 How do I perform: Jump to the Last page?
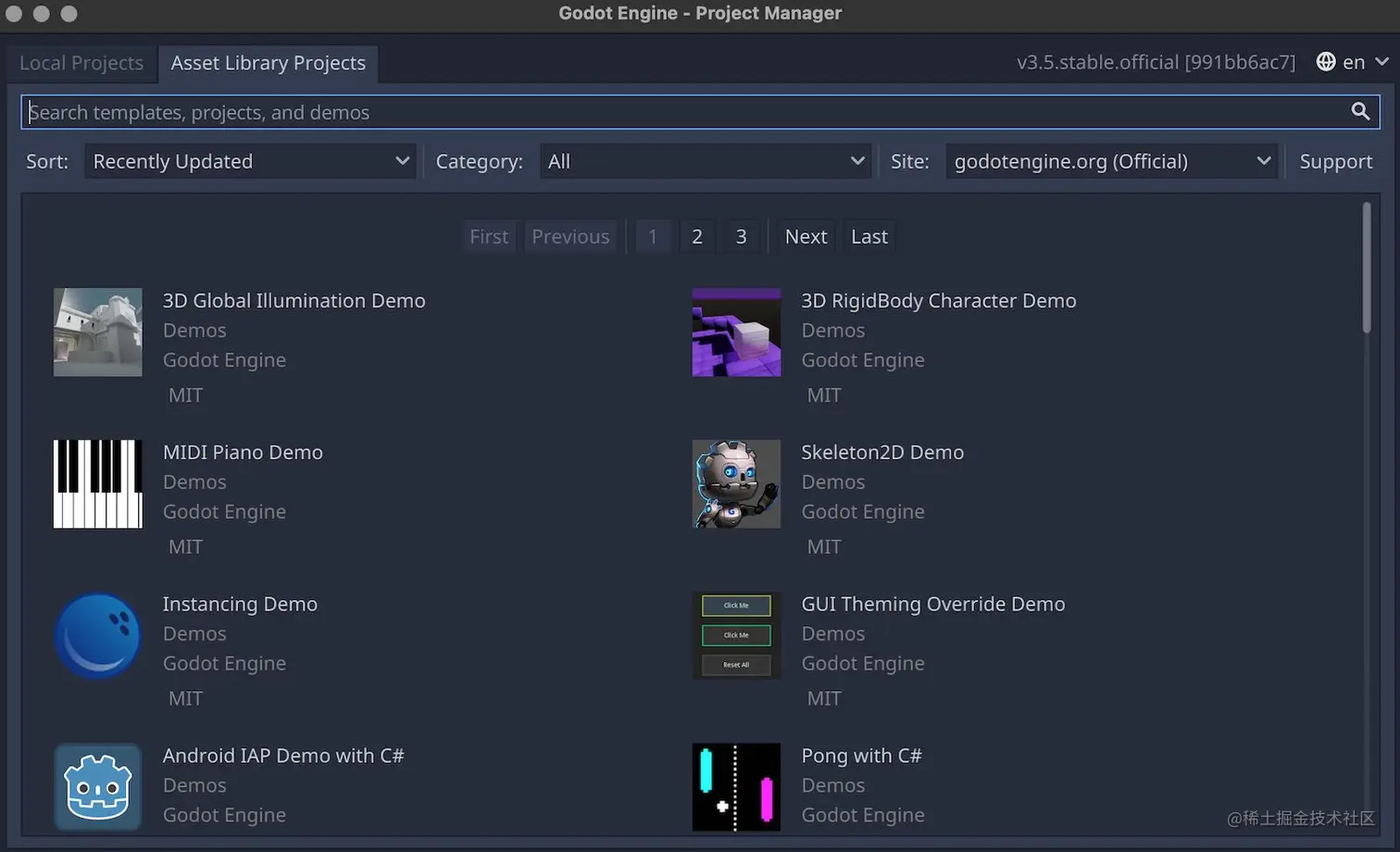pos(869,236)
